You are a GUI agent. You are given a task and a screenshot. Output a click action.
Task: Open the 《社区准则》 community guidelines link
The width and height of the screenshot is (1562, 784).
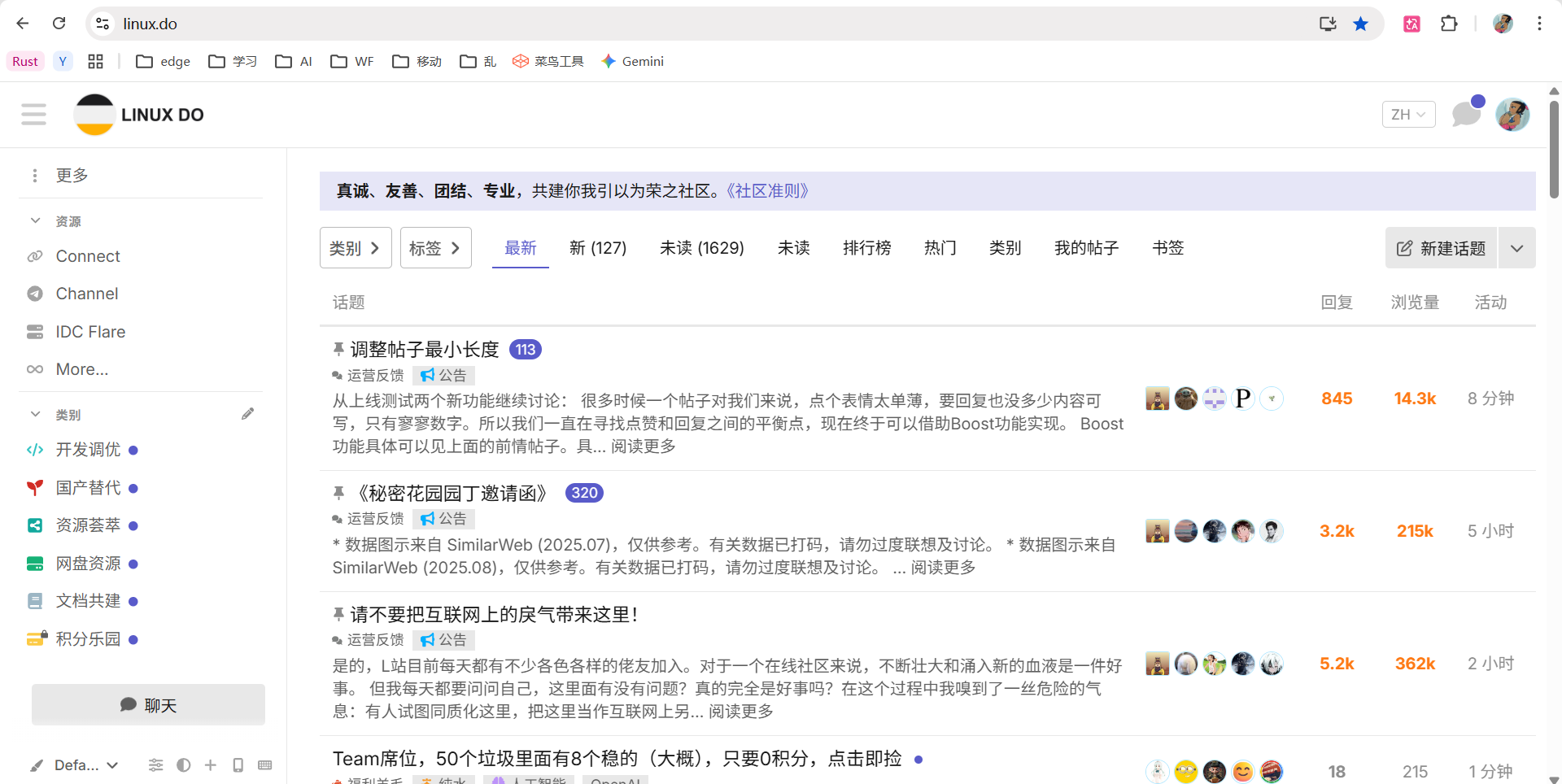coord(767,191)
